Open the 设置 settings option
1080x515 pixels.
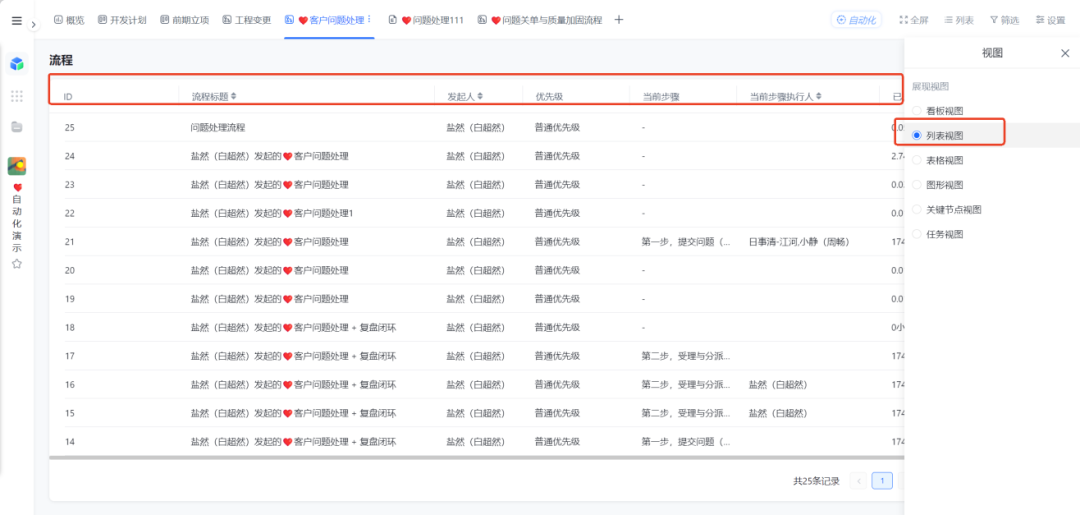click(1050, 20)
